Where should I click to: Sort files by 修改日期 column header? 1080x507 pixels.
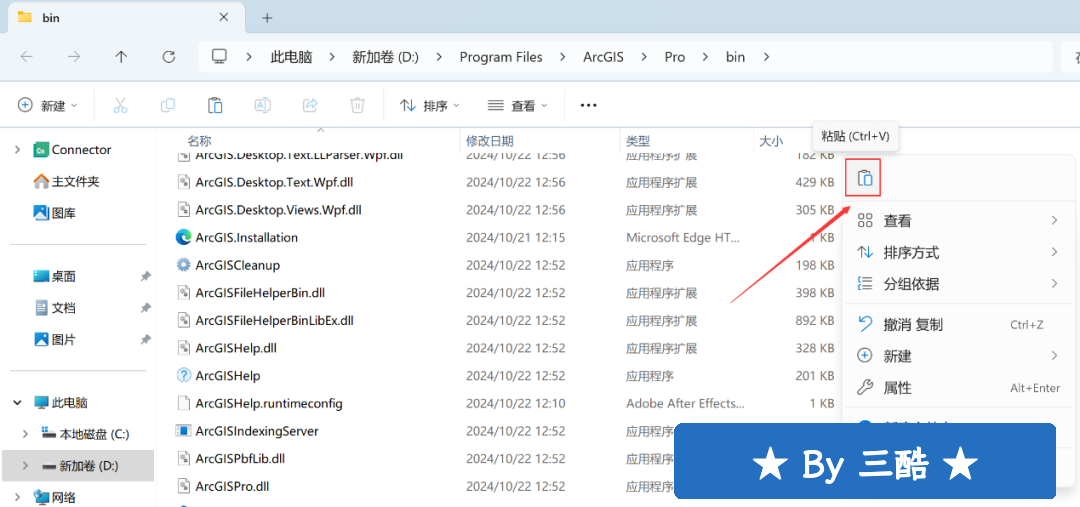pos(490,141)
